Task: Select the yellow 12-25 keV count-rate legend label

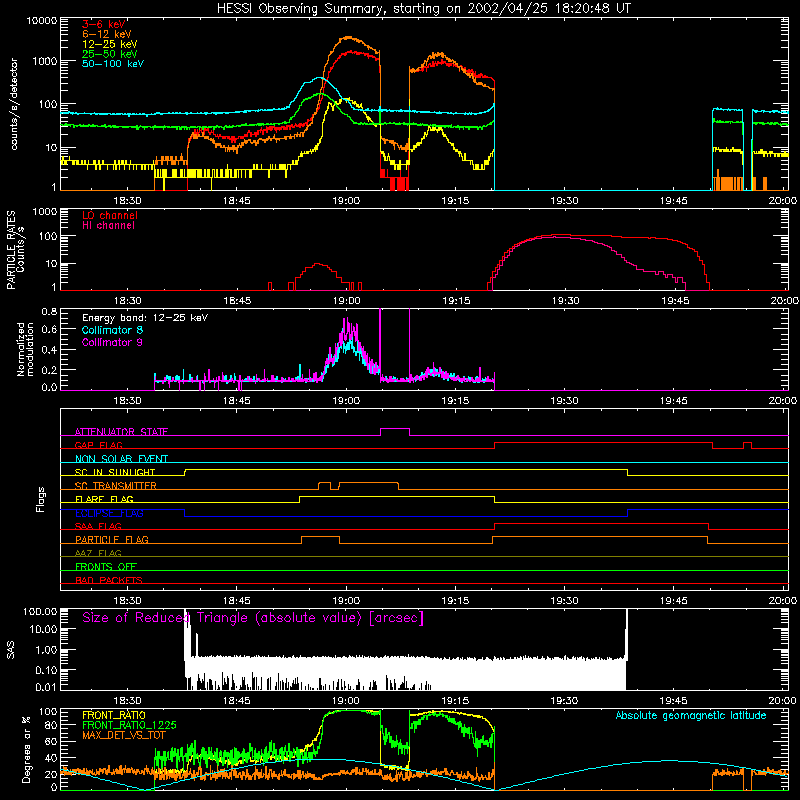Action: point(110,44)
